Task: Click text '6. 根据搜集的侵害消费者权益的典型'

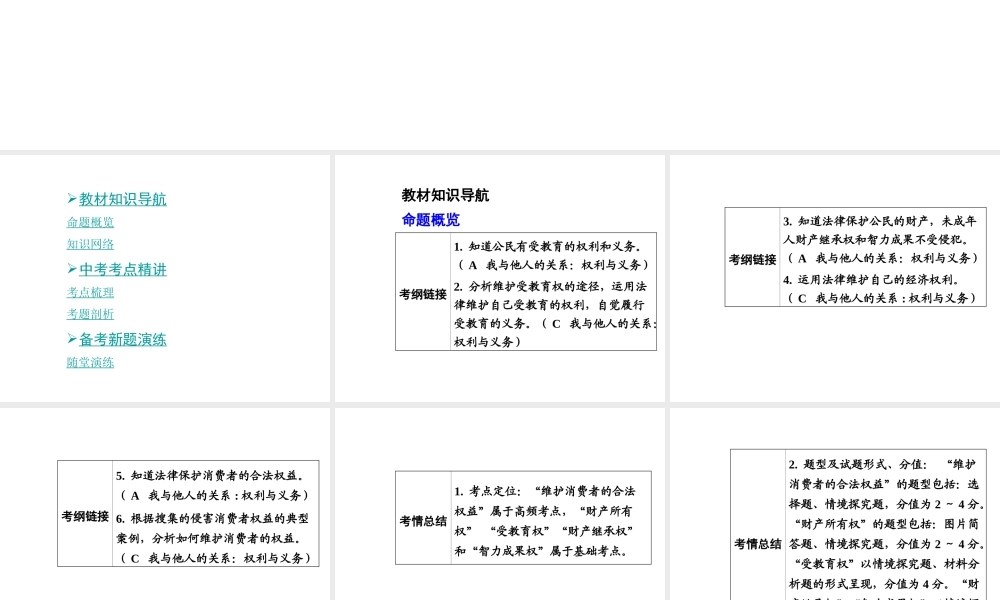Action: [212, 518]
